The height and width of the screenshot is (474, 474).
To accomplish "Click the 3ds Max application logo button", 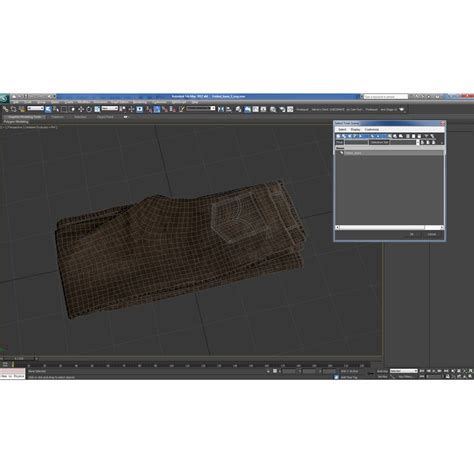I will (x=4, y=99).
